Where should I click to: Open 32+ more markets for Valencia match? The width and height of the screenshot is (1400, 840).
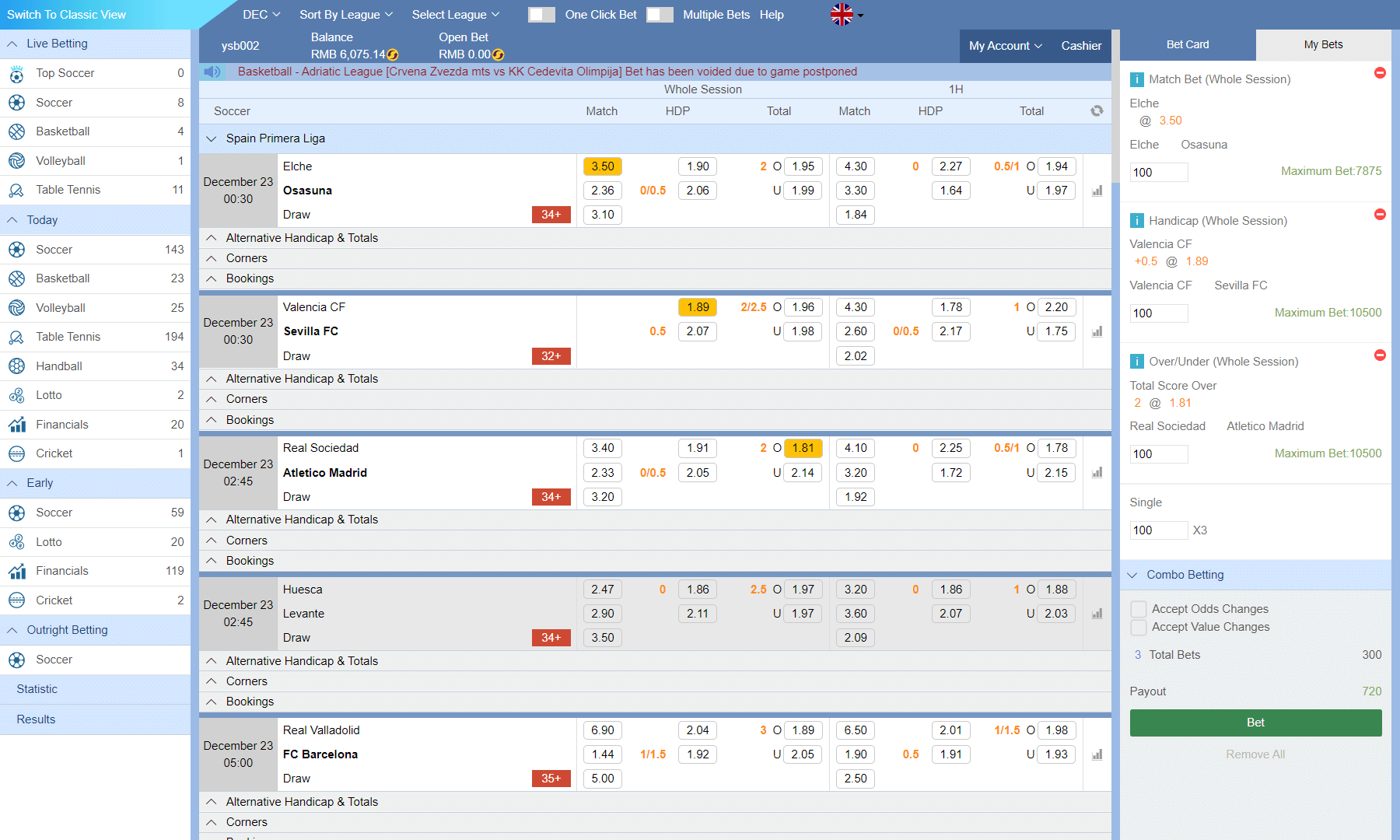coord(551,356)
